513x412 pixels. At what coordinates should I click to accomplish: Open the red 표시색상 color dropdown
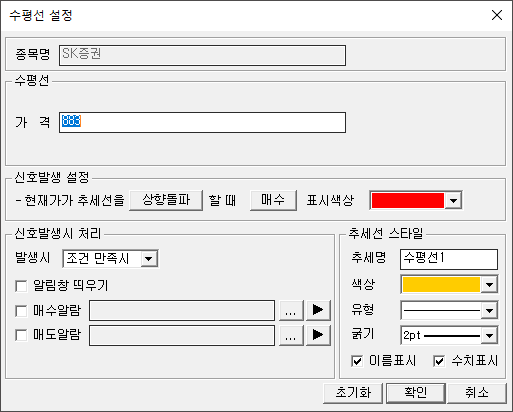click(416, 201)
